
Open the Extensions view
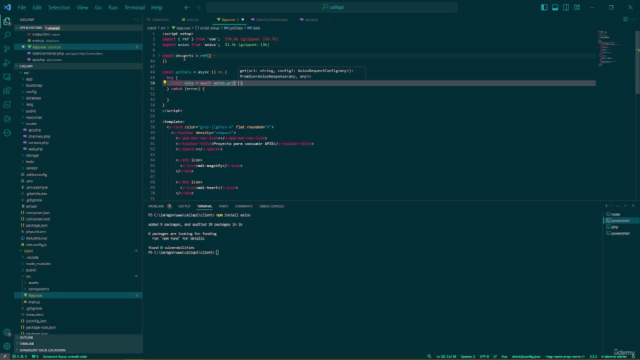coord(7,91)
